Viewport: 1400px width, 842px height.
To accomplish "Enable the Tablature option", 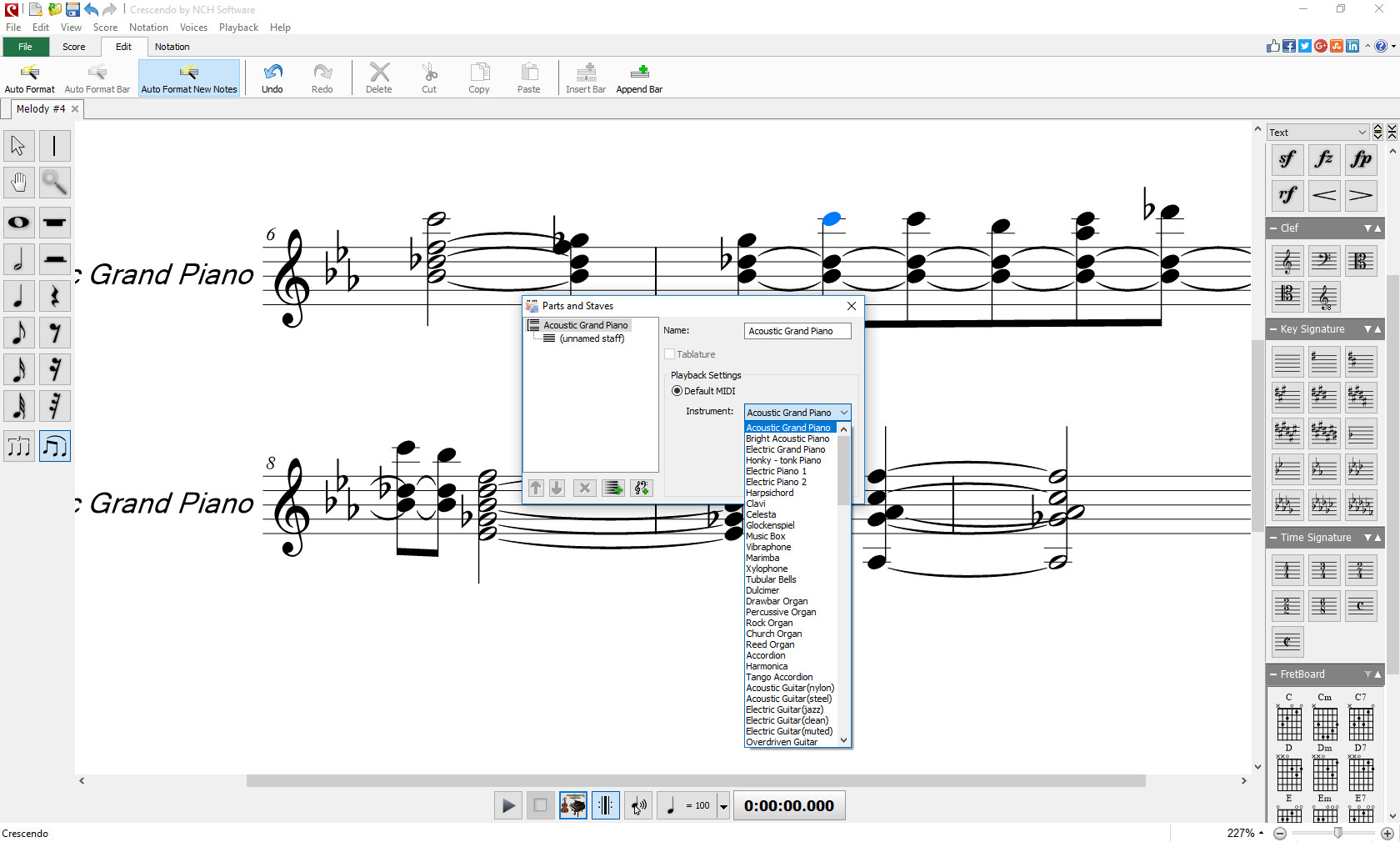I will [669, 353].
